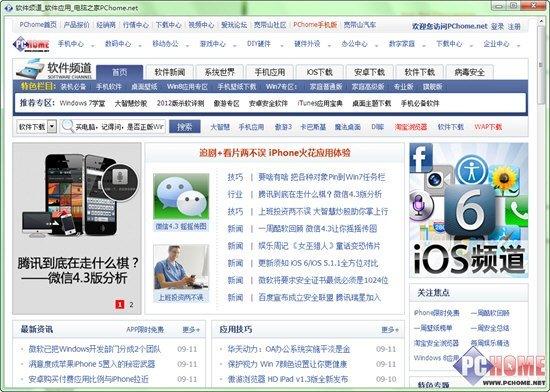This screenshot has width=550, height=392.
Task: Open 装机必备 in 特色栏目 bar
Action: tap(73, 87)
